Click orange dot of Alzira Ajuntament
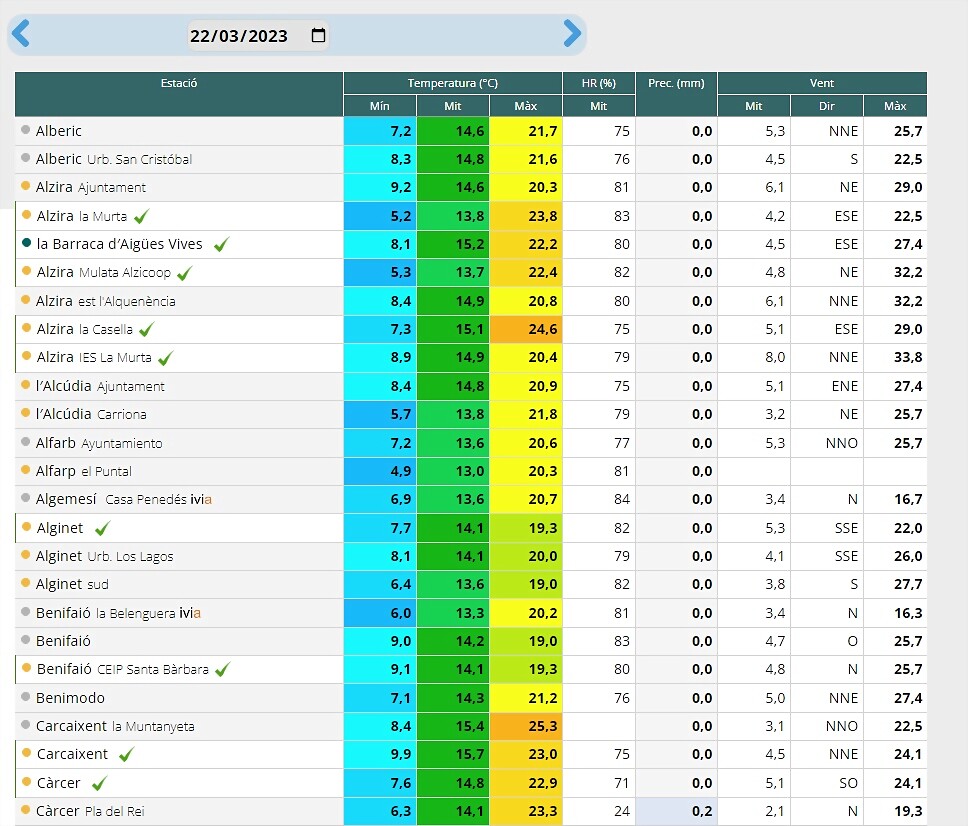The height and width of the screenshot is (826, 968). (25, 185)
